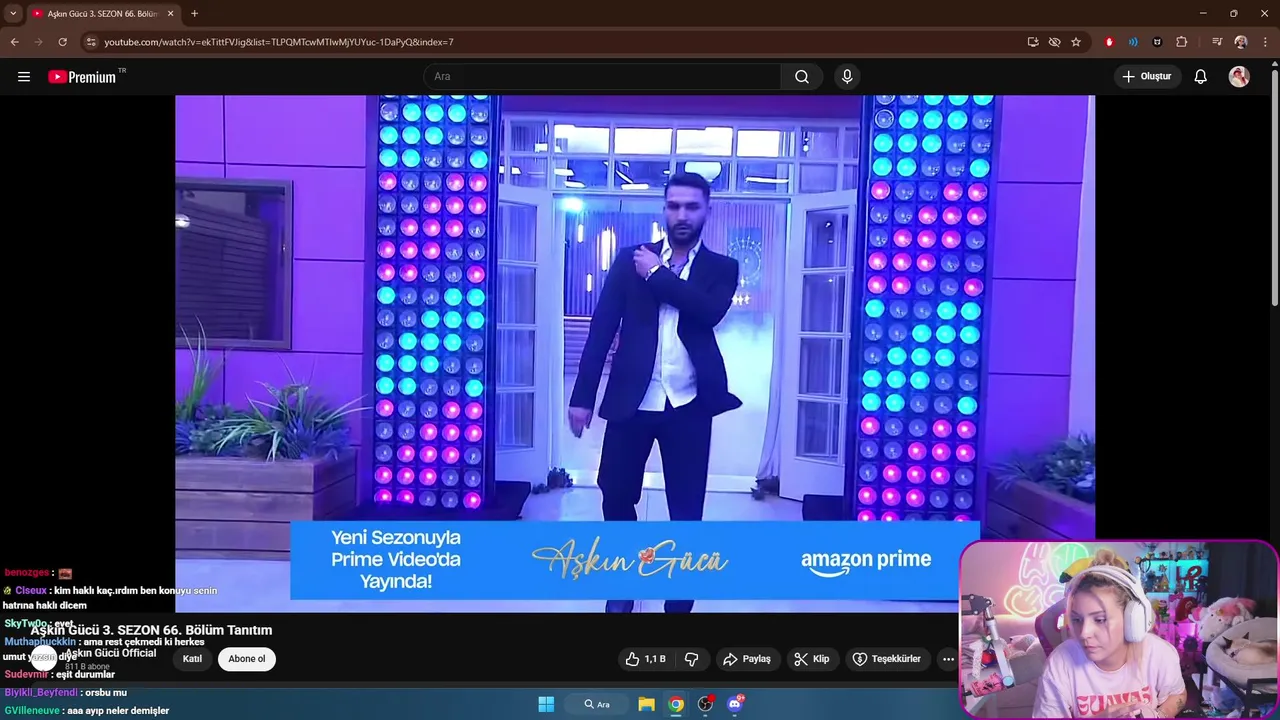
Task: Dislike the video with the thumbs-down button
Action: 691,659
